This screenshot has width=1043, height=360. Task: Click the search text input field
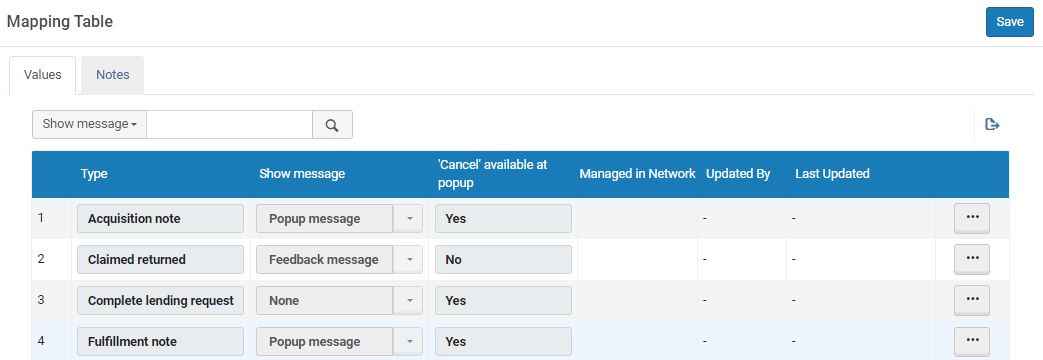coord(229,124)
